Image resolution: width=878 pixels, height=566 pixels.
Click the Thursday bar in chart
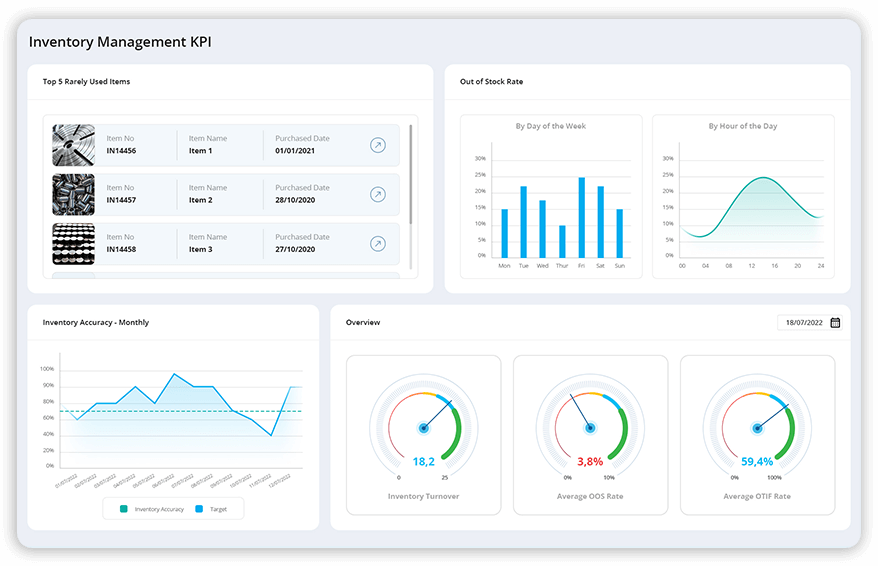click(562, 241)
